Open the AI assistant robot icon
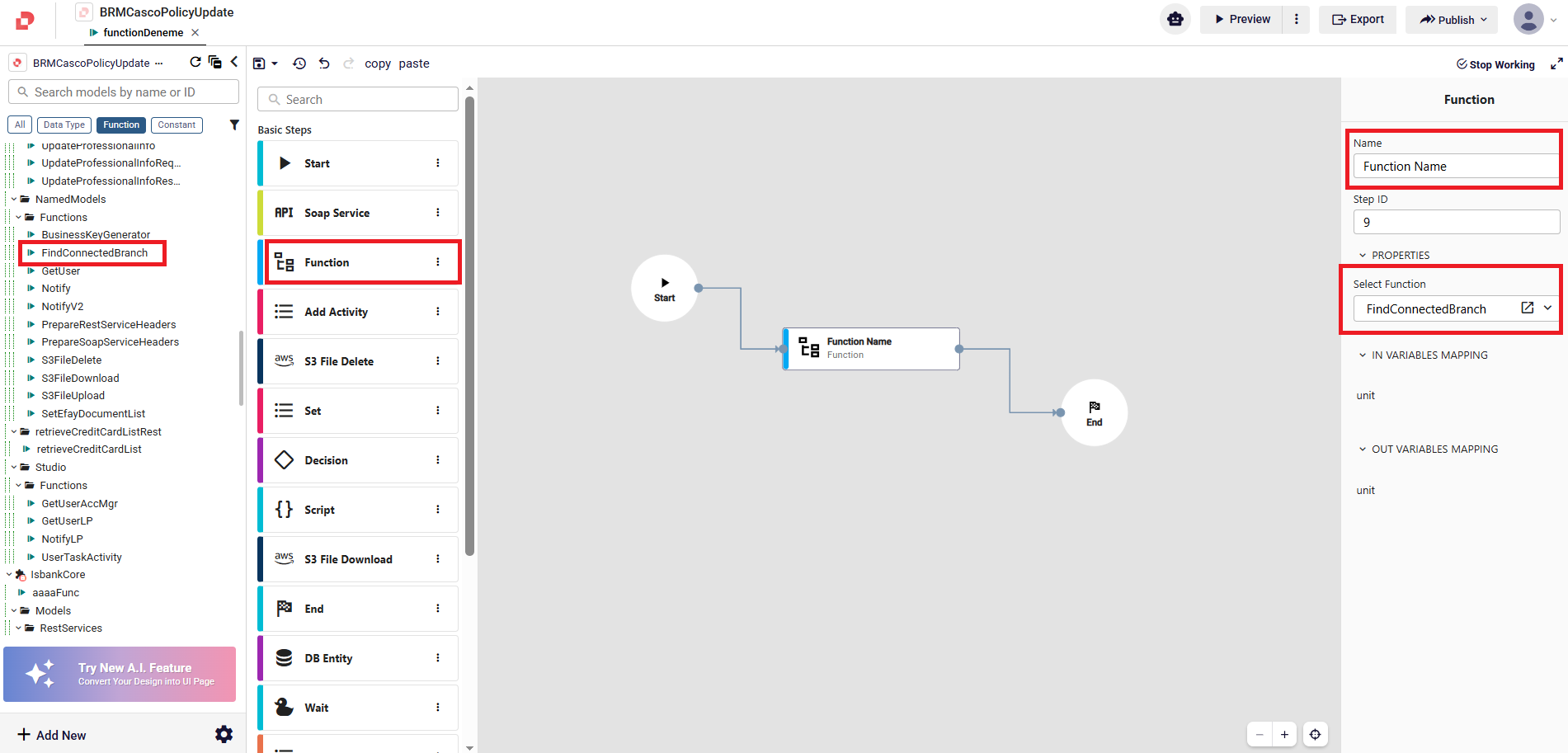The width and height of the screenshot is (1568, 753). [x=1175, y=19]
